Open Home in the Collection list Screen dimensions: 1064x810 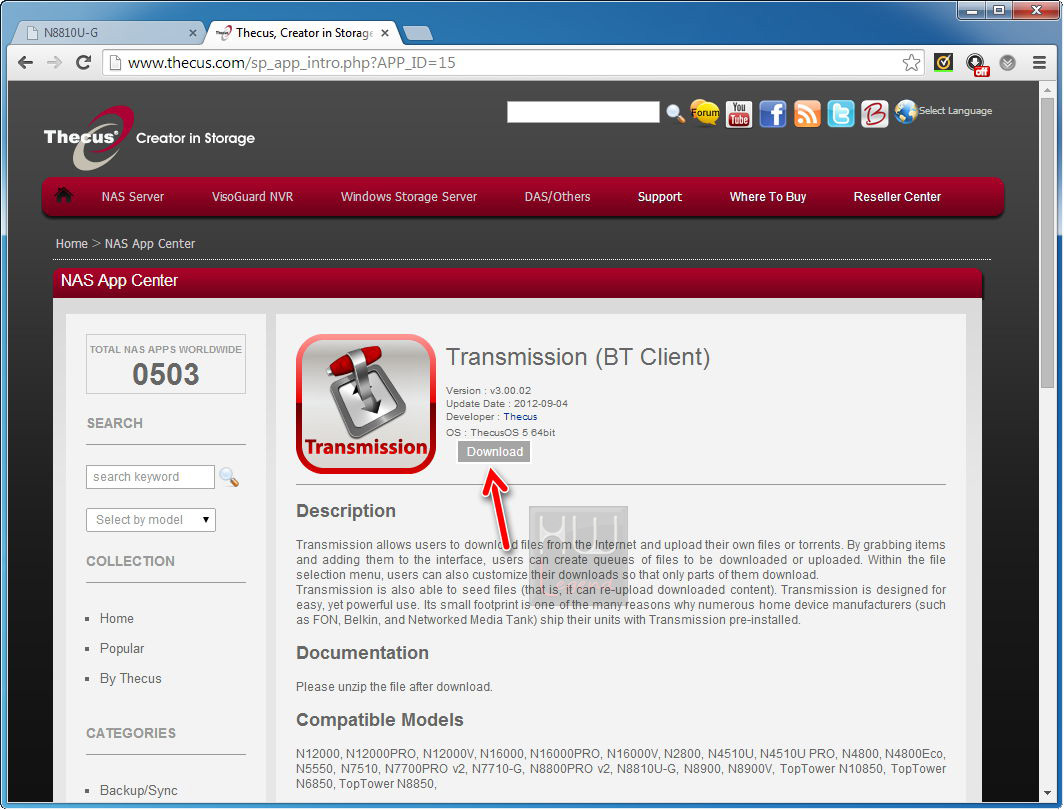(117, 619)
